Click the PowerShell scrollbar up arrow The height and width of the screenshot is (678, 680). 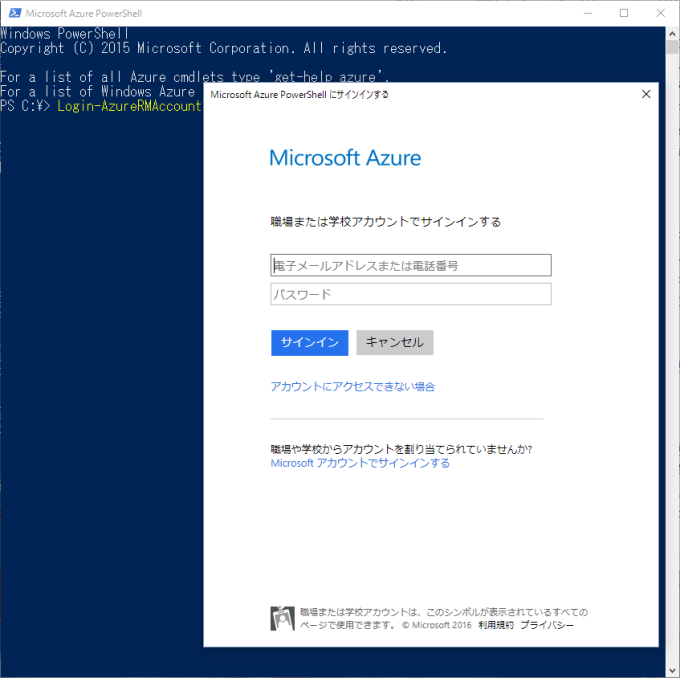click(x=672, y=33)
